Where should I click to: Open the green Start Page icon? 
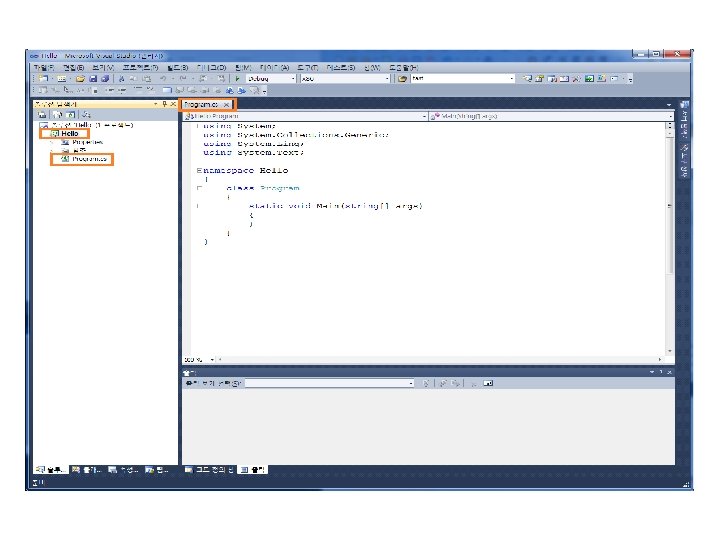coord(589,79)
